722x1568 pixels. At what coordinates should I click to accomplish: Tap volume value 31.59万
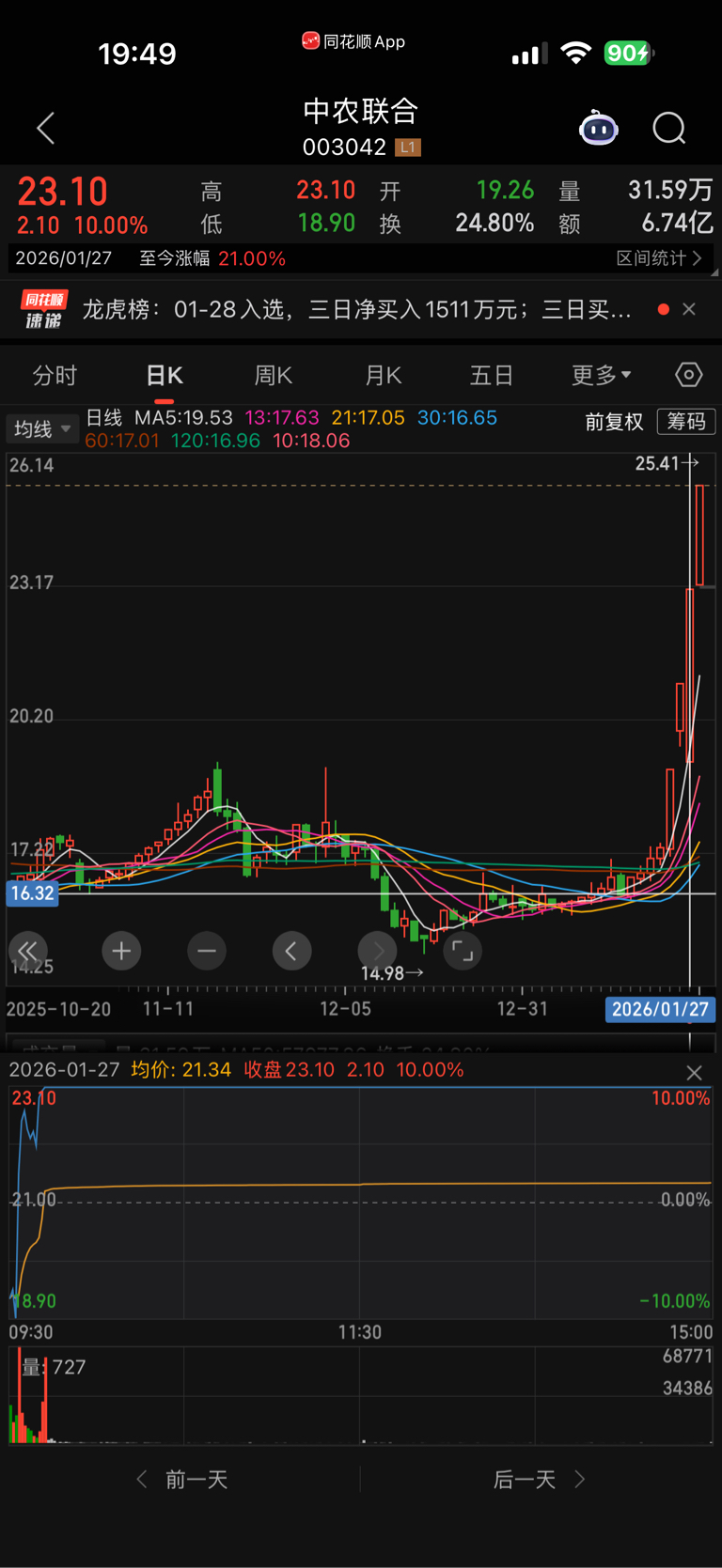(x=670, y=190)
